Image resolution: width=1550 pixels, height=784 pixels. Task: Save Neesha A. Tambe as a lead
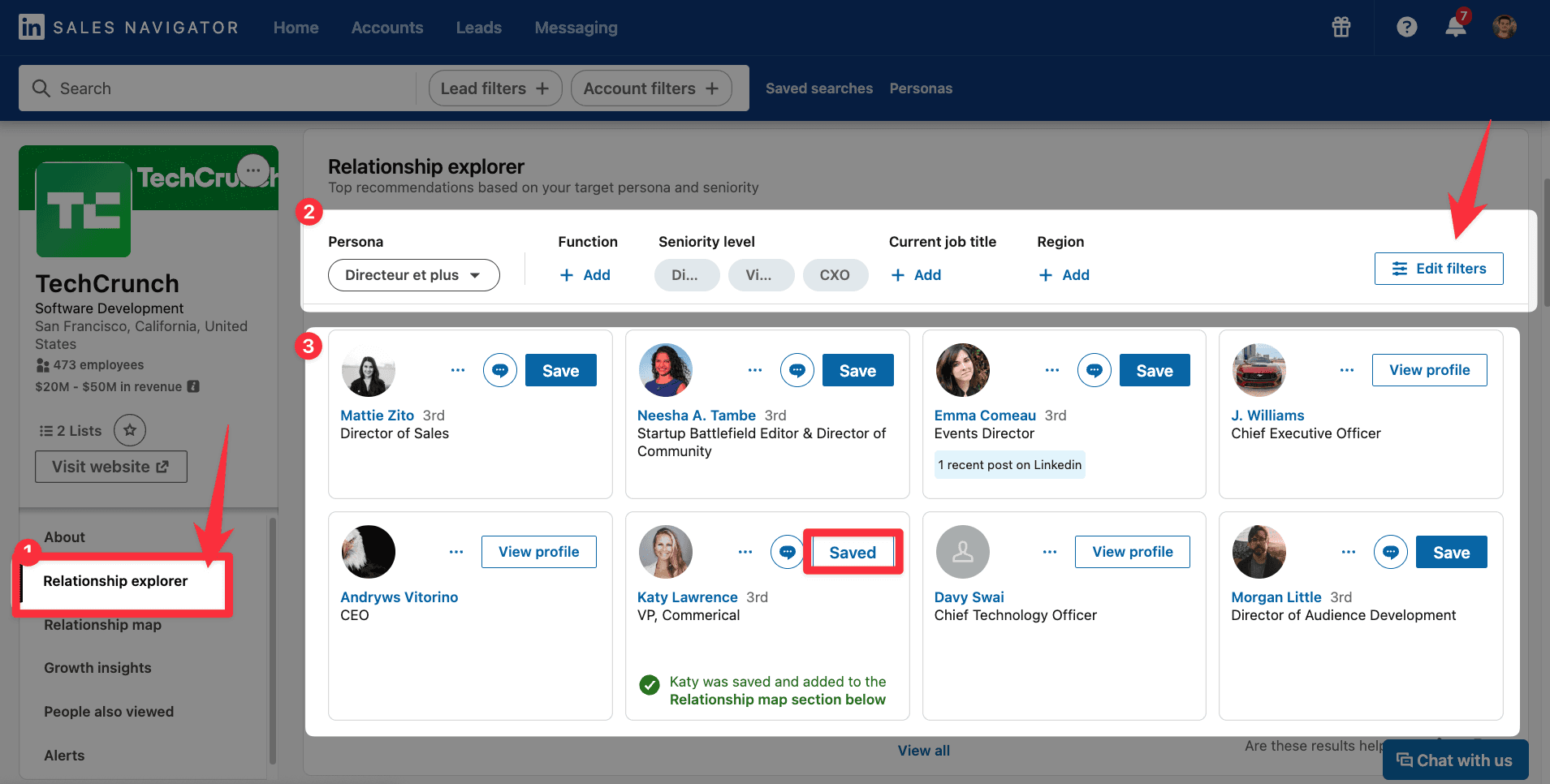click(x=858, y=370)
